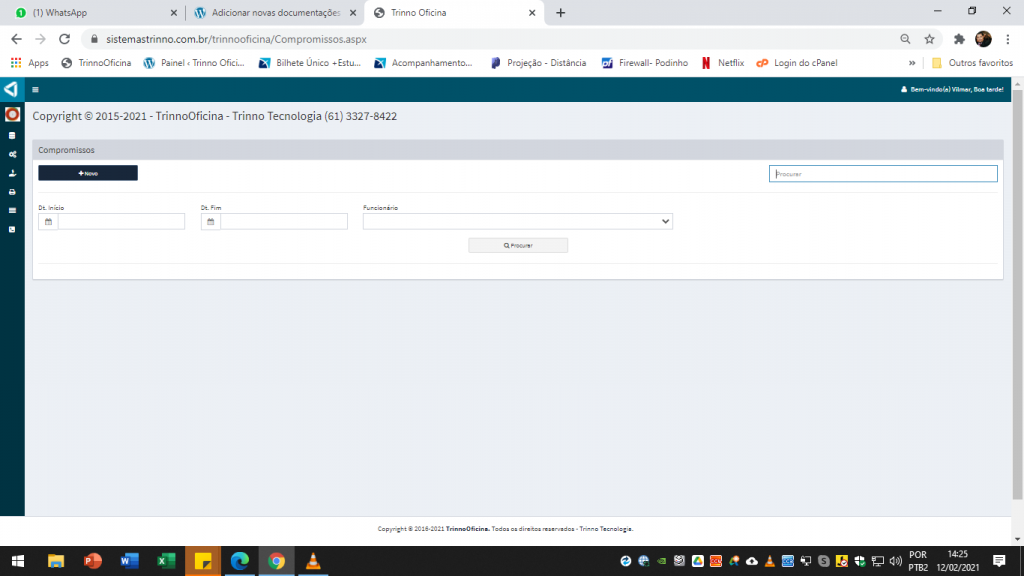1024x576 pixels.
Task: Expand the Funcionário dropdown
Action: (x=518, y=221)
